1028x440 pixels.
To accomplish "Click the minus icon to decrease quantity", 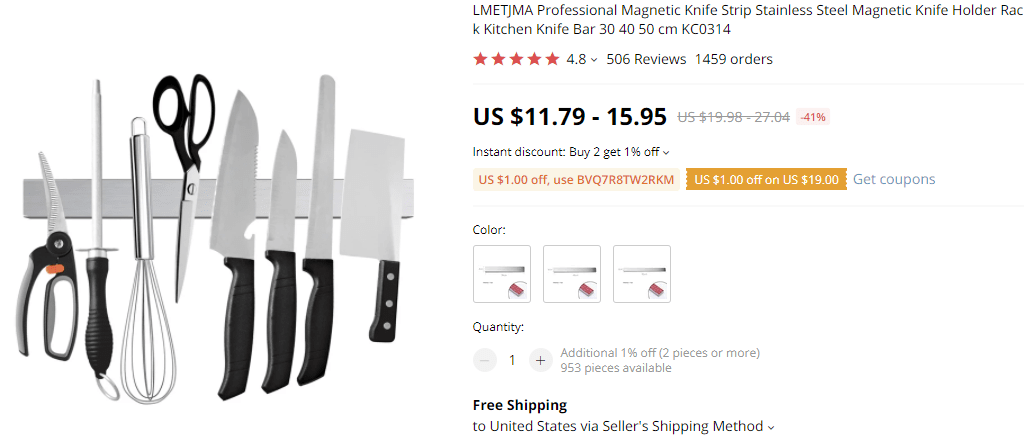I will click(485, 360).
